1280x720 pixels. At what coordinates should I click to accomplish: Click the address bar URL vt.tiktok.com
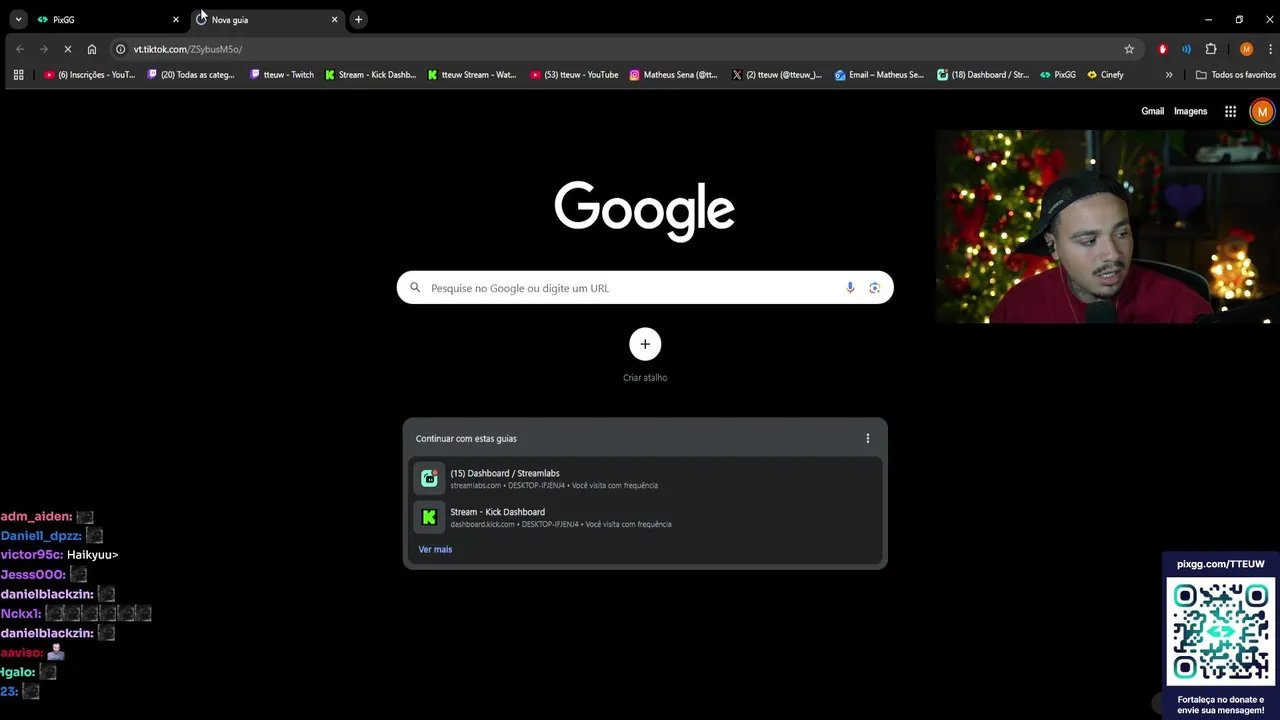(188, 49)
